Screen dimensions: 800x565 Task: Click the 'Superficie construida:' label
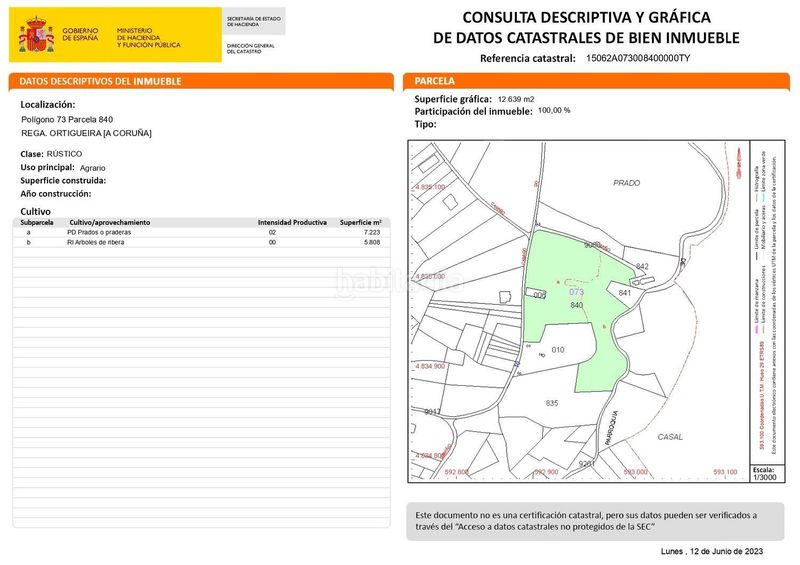coord(63,181)
